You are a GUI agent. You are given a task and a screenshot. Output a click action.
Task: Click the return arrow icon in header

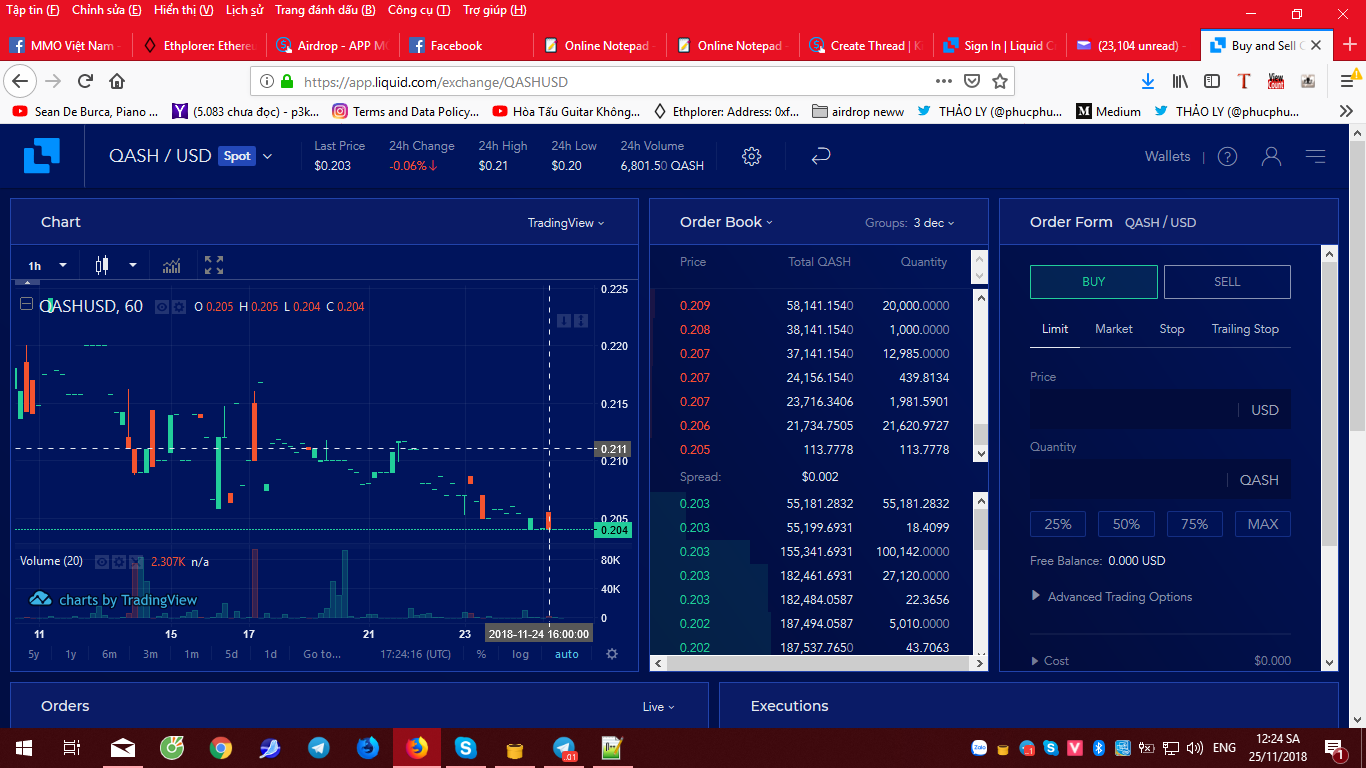pyautogui.click(x=821, y=156)
